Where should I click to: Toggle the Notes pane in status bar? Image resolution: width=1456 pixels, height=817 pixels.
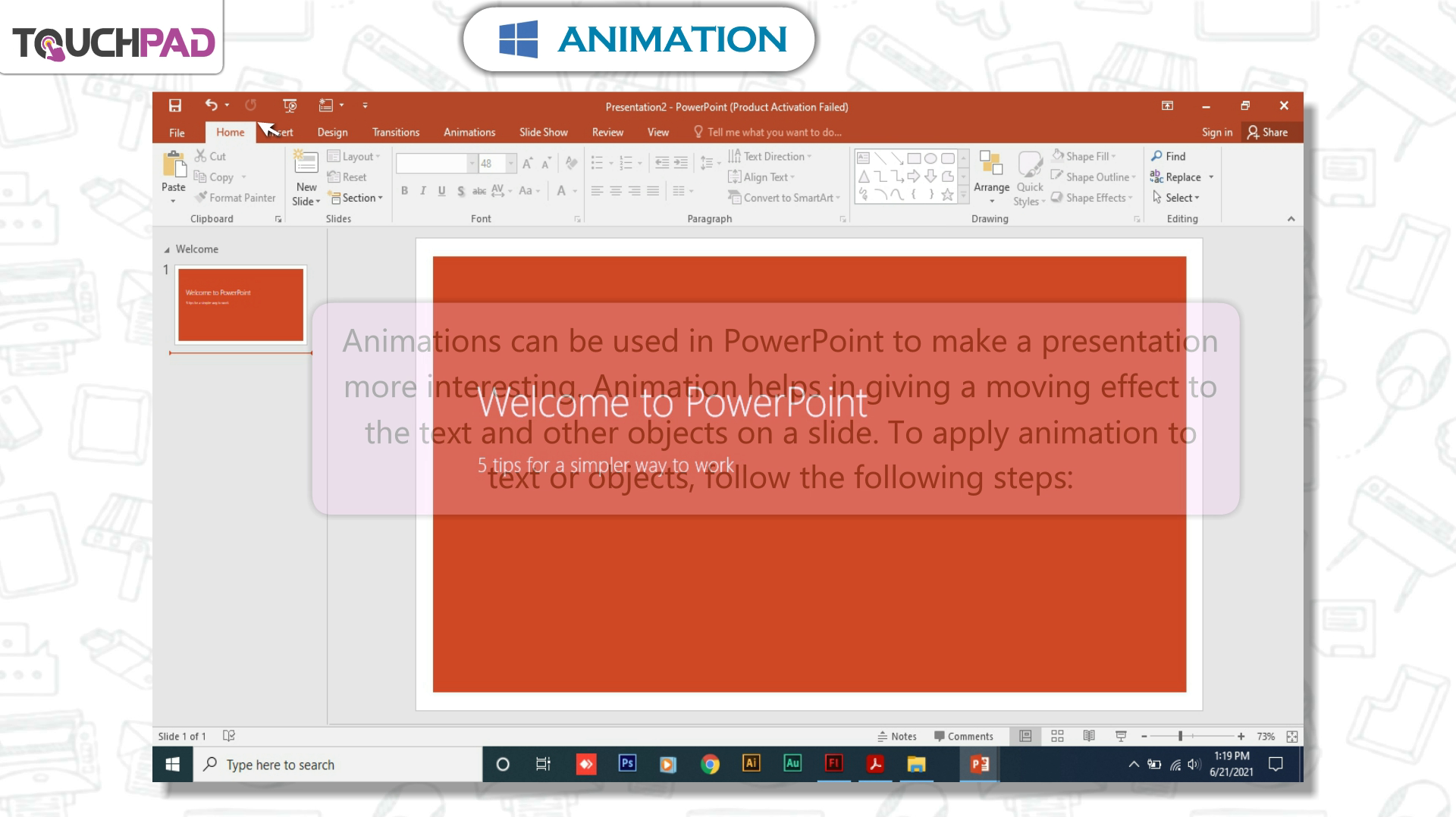(897, 737)
